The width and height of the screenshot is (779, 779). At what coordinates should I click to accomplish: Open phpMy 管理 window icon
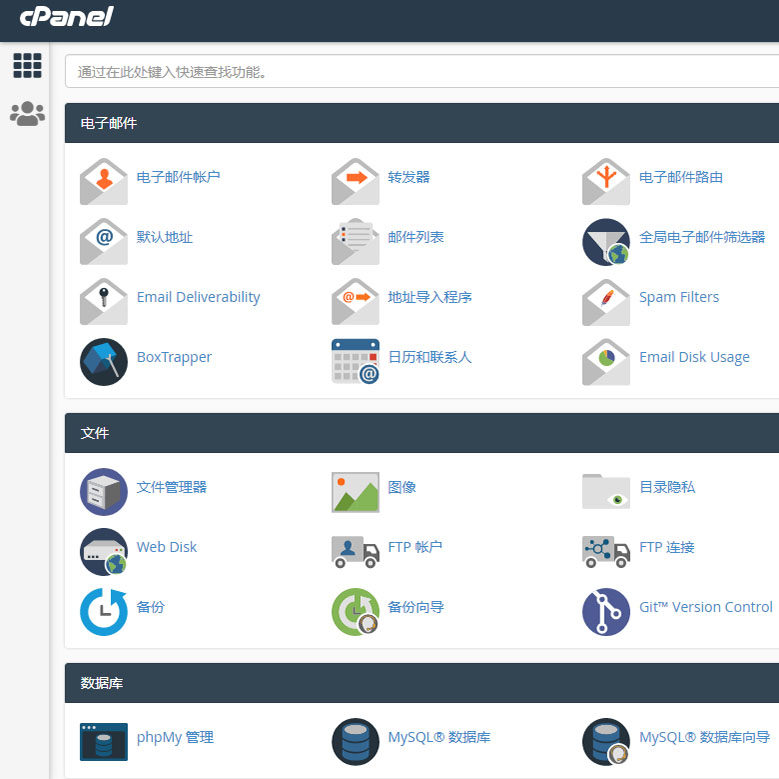(x=104, y=742)
